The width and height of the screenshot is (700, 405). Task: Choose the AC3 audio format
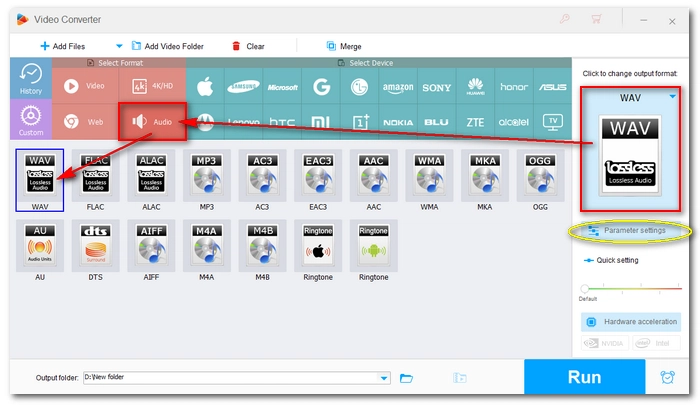pyautogui.click(x=262, y=175)
